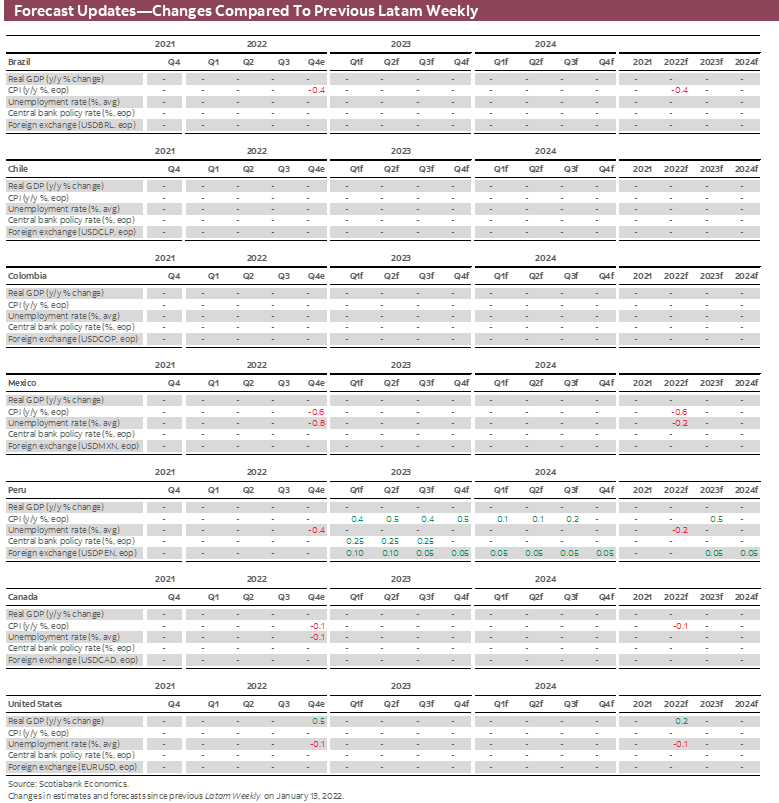Click Brazil 'Foreign exchange (USDBRL, eop)' row label
Image resolution: width=779 pixels, height=803 pixels.
(x=72, y=125)
